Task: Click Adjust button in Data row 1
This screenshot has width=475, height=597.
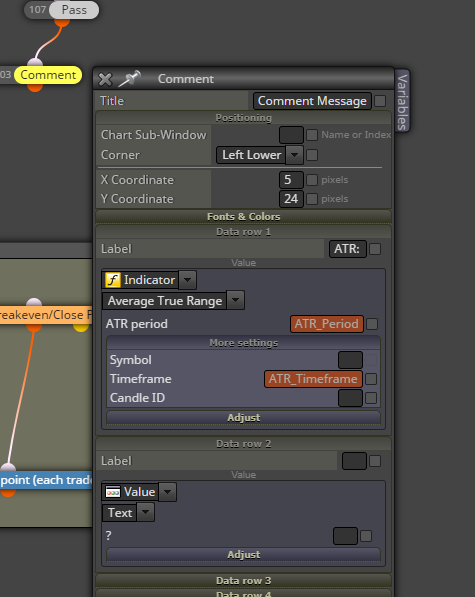Action: (244, 418)
